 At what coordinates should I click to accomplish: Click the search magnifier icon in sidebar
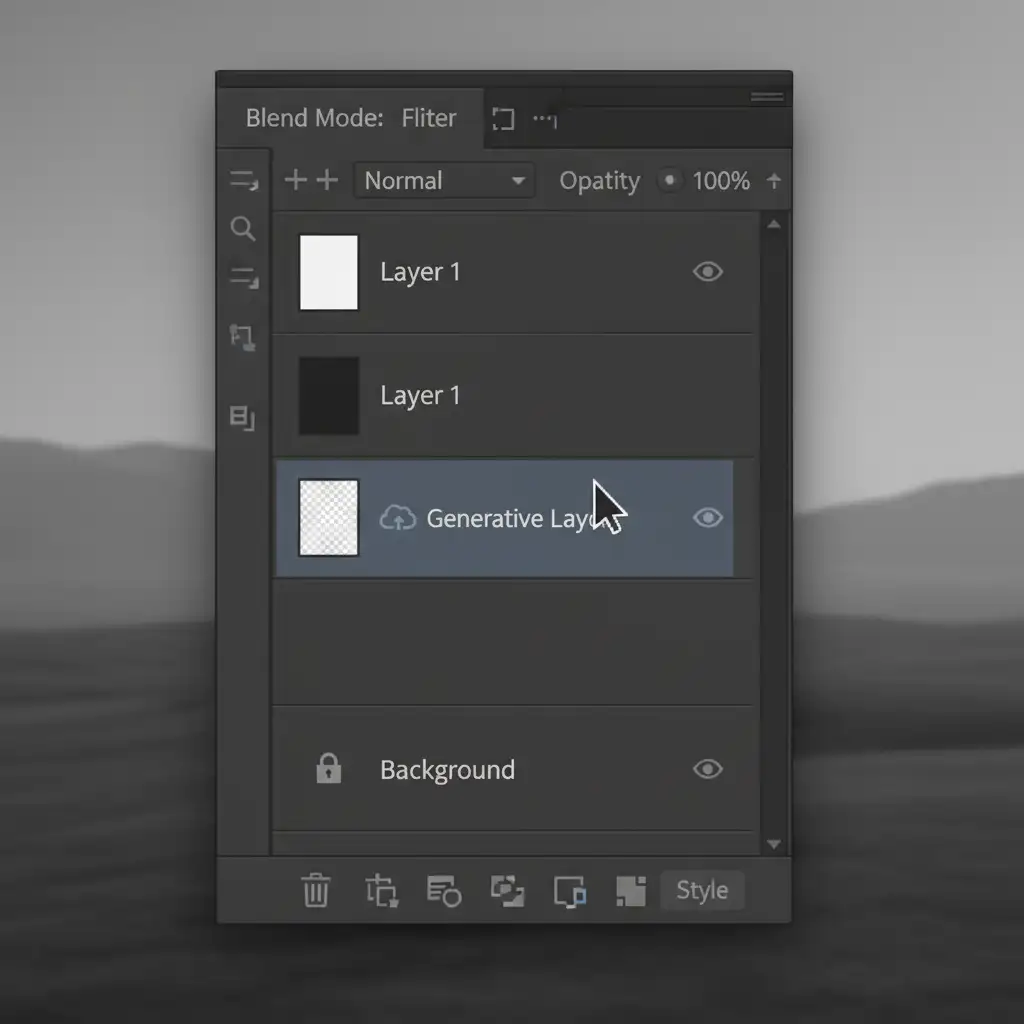click(x=243, y=229)
